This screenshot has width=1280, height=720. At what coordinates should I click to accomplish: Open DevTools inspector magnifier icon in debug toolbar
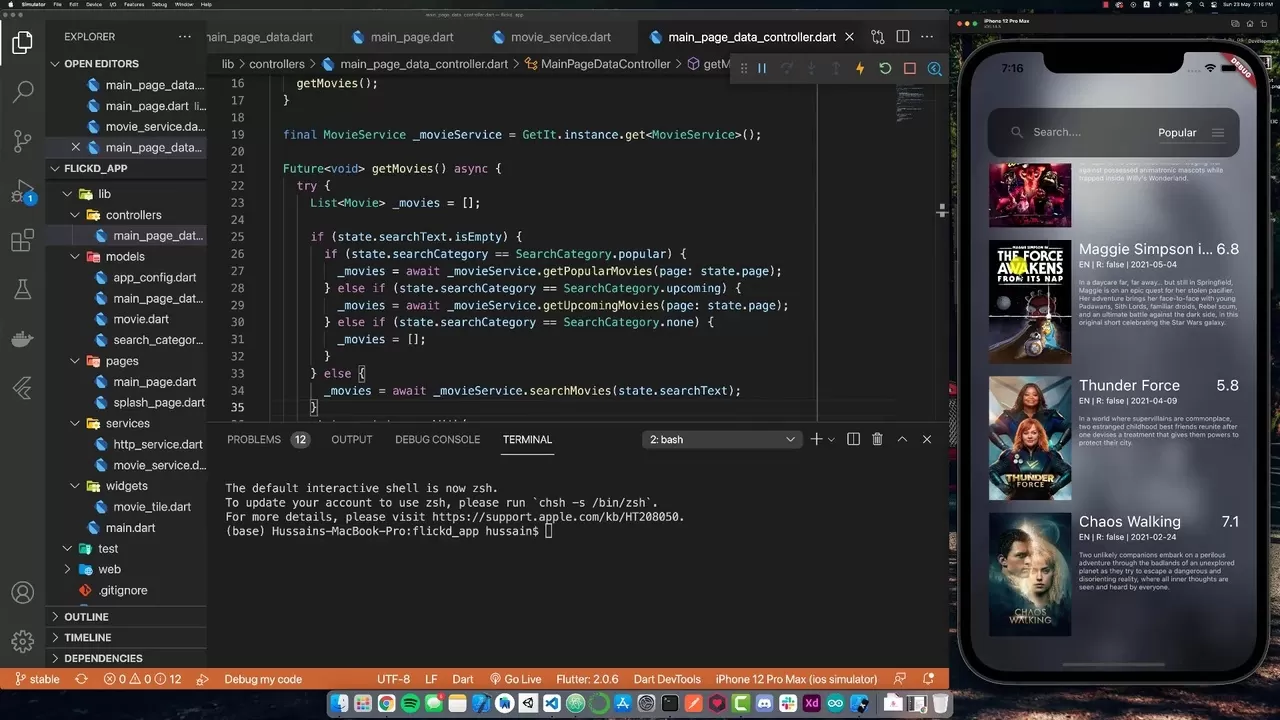click(x=935, y=67)
